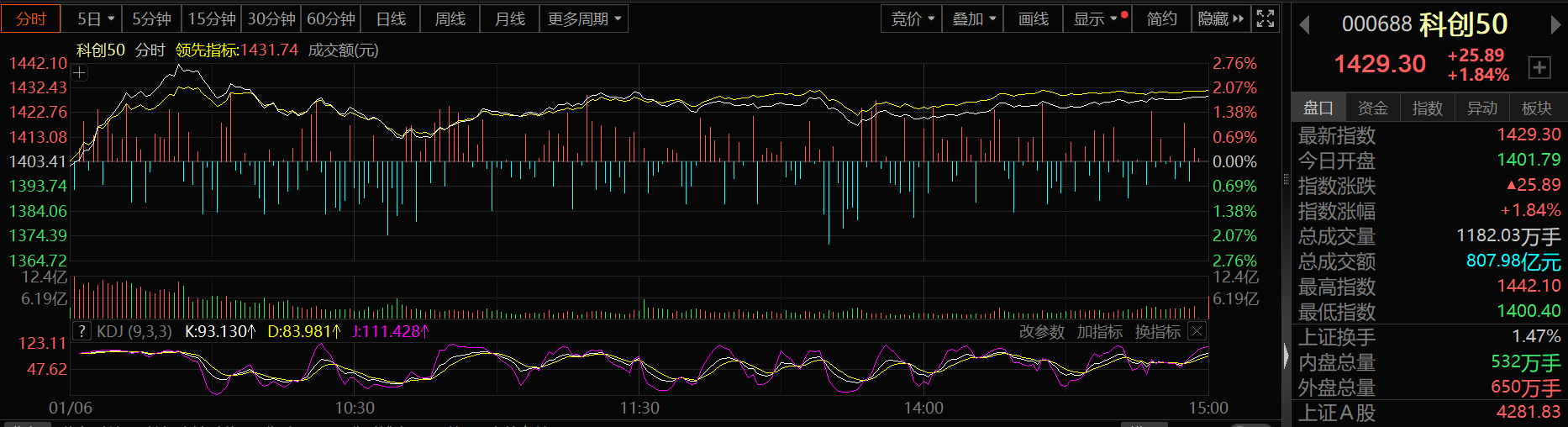This screenshot has height=427, width=1568.
Task: Expand the 更多周期 dropdown
Action: coord(584,18)
